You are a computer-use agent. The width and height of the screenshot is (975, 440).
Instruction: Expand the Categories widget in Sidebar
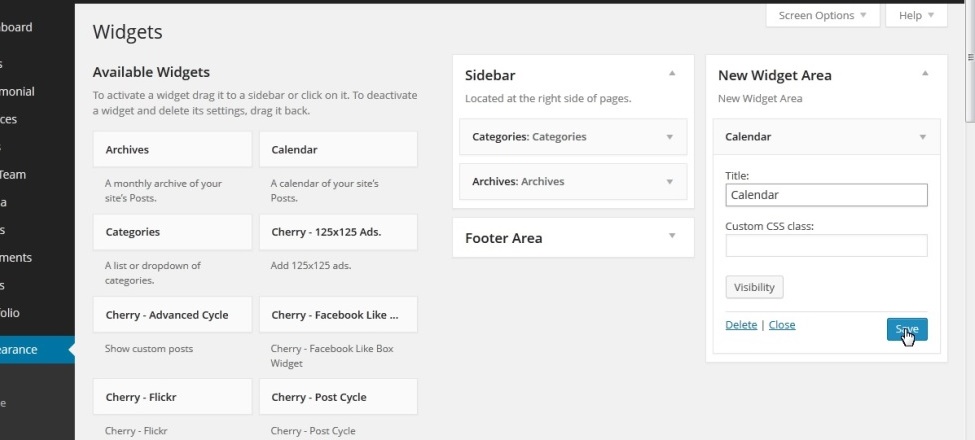click(669, 137)
